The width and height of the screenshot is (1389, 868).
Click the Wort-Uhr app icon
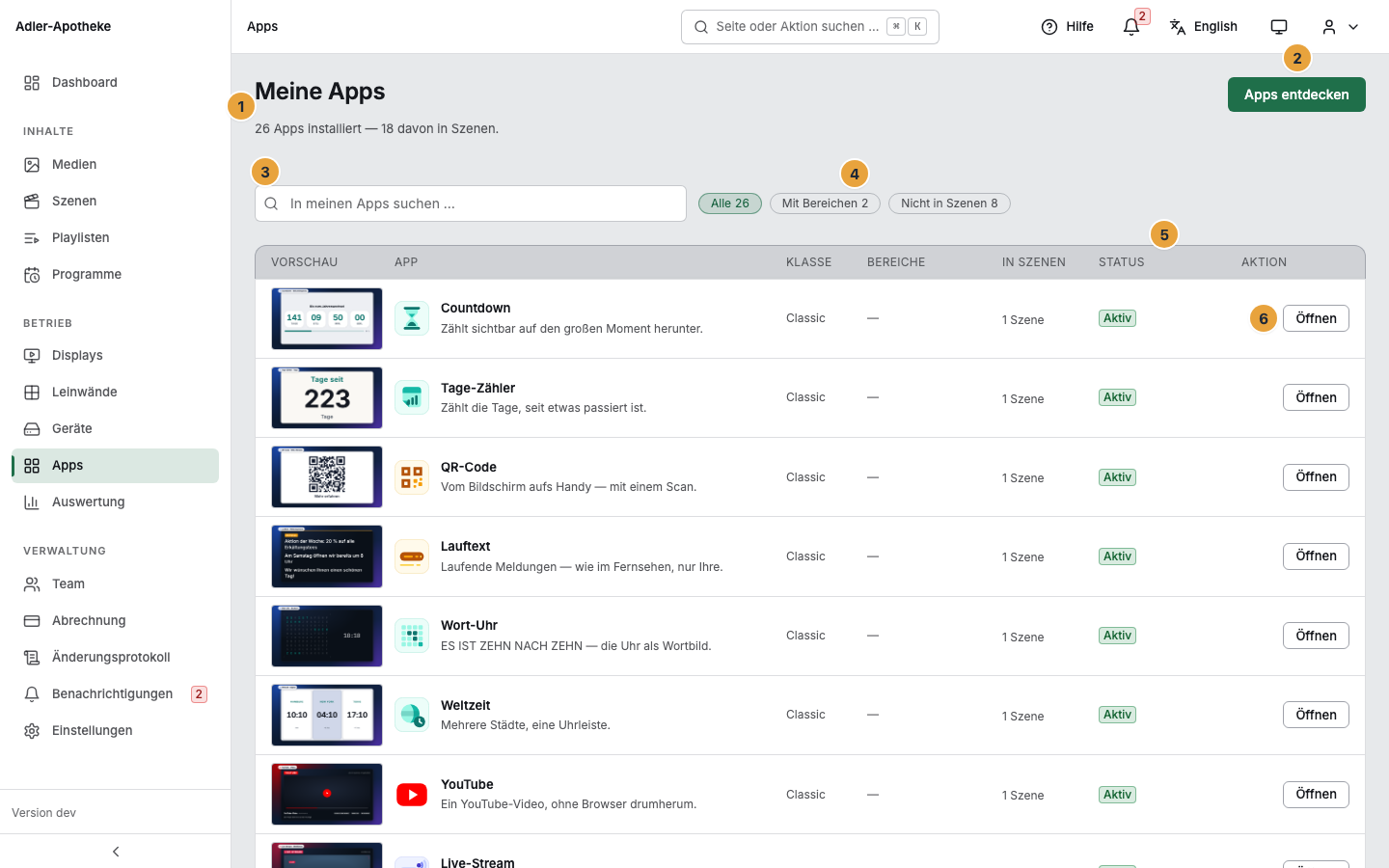[412, 636]
